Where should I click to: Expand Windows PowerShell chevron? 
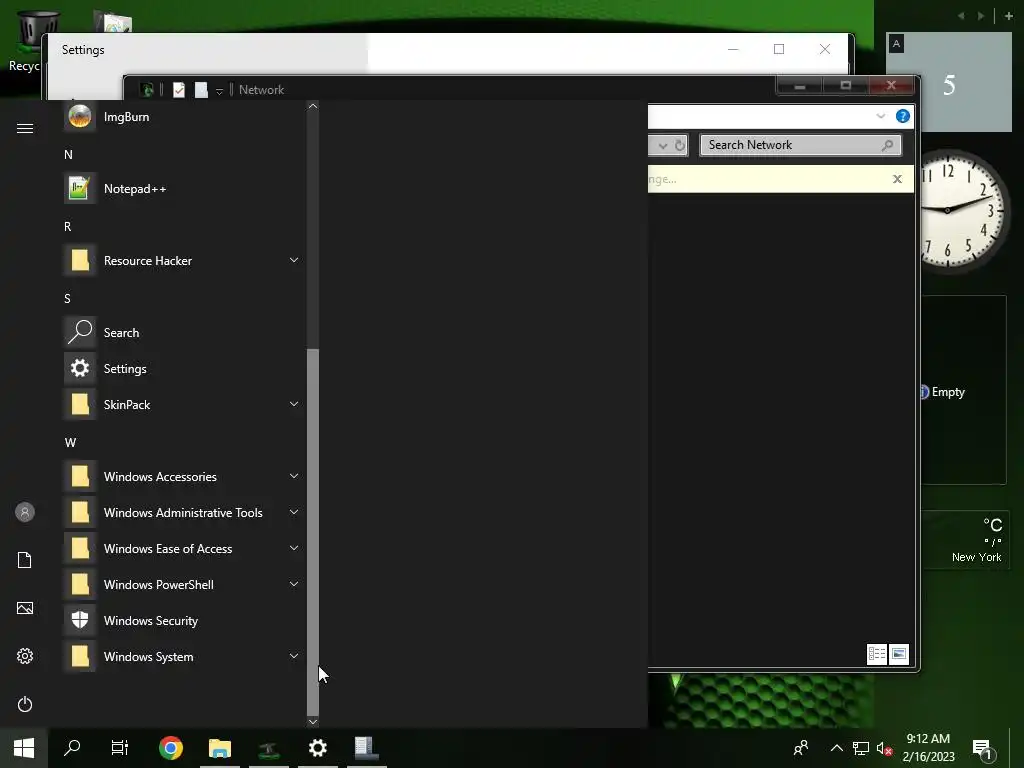point(294,583)
